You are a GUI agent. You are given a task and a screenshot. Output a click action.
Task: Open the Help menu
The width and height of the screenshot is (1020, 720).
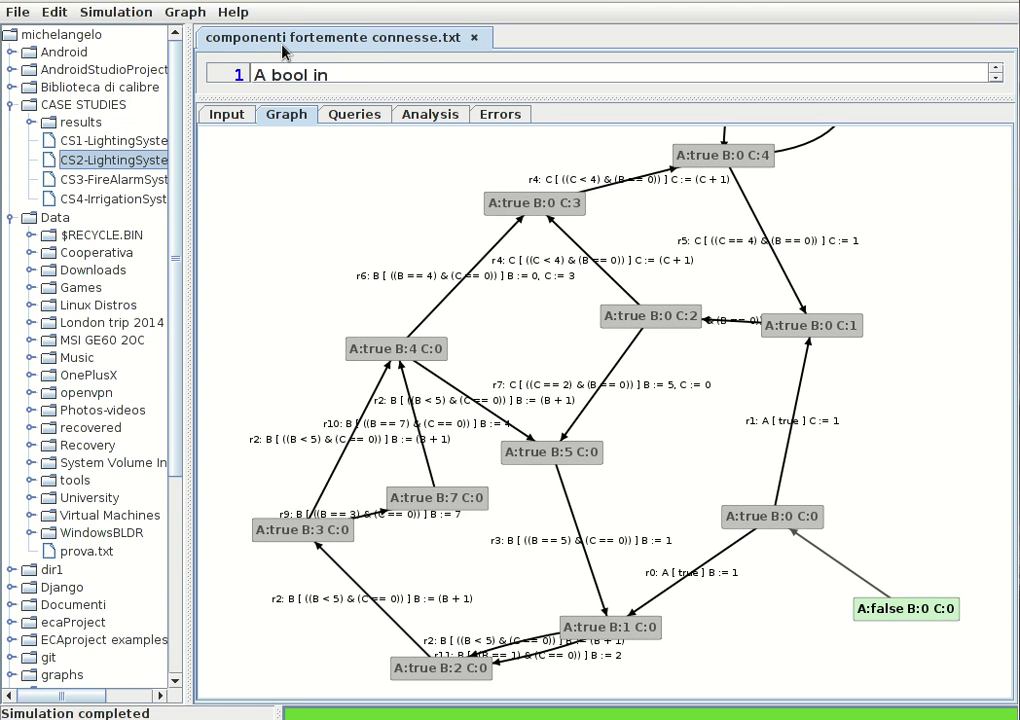click(233, 12)
